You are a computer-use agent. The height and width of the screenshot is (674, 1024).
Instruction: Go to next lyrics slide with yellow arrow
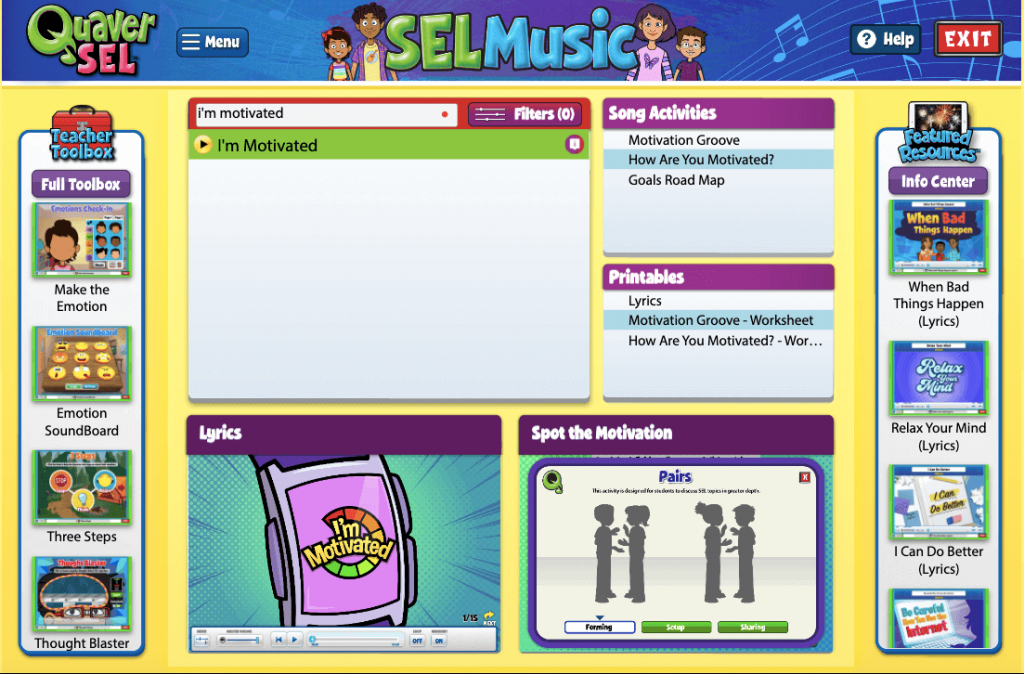(x=489, y=616)
